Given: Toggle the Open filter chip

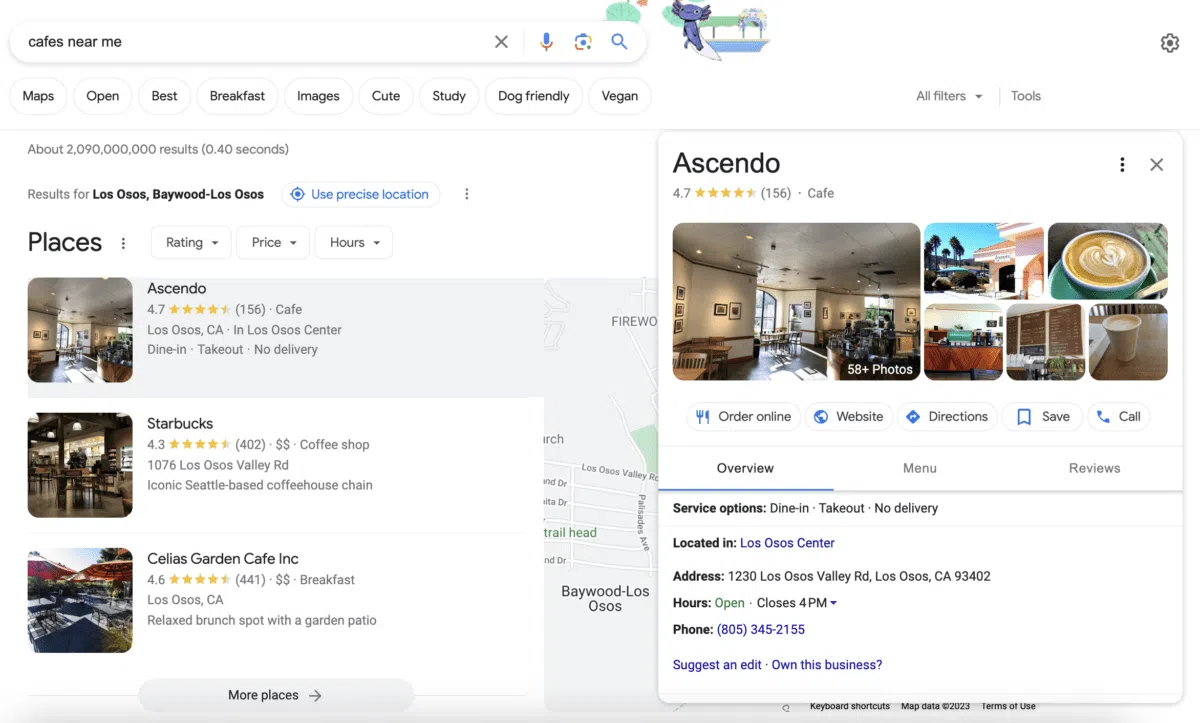Looking at the screenshot, I should point(102,95).
